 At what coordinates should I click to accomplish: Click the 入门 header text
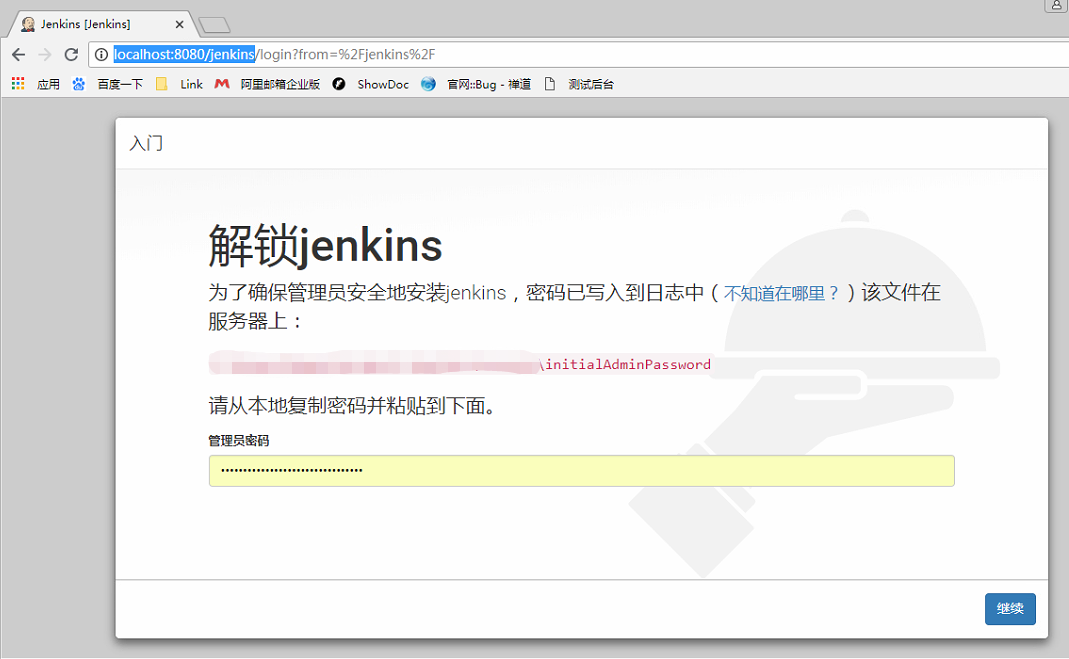point(146,143)
